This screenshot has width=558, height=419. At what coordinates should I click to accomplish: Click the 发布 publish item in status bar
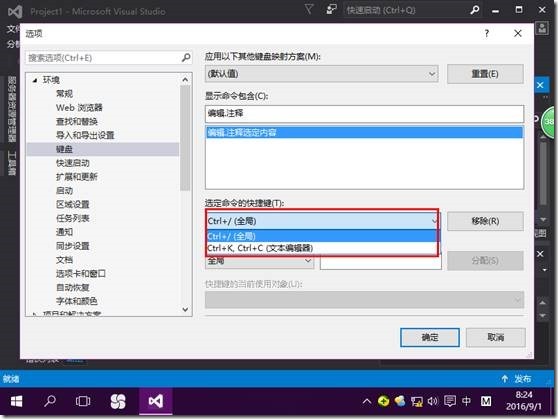click(516, 379)
